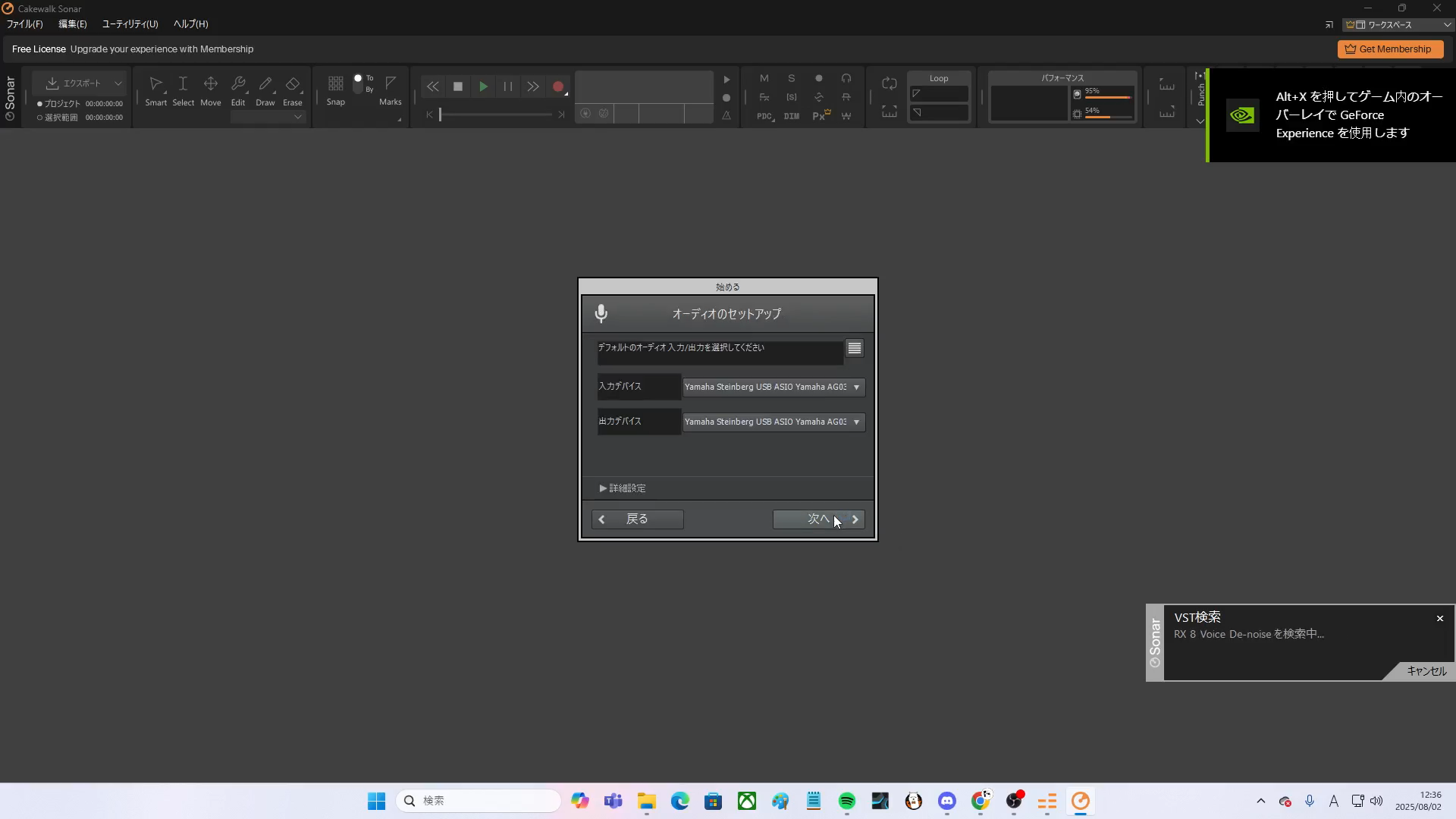Select the Draw pencil tool
This screenshot has height=819, width=1456.
click(265, 90)
